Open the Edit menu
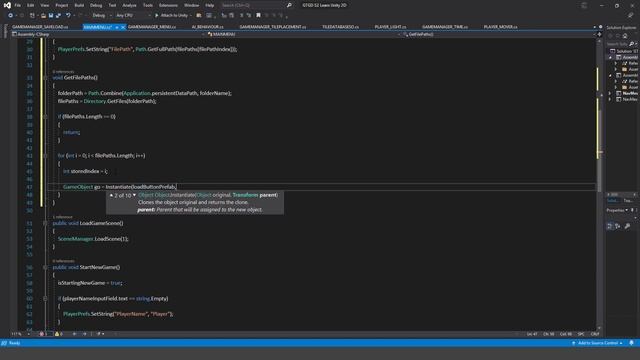This screenshot has width=640, height=360. click(x=31, y=5)
